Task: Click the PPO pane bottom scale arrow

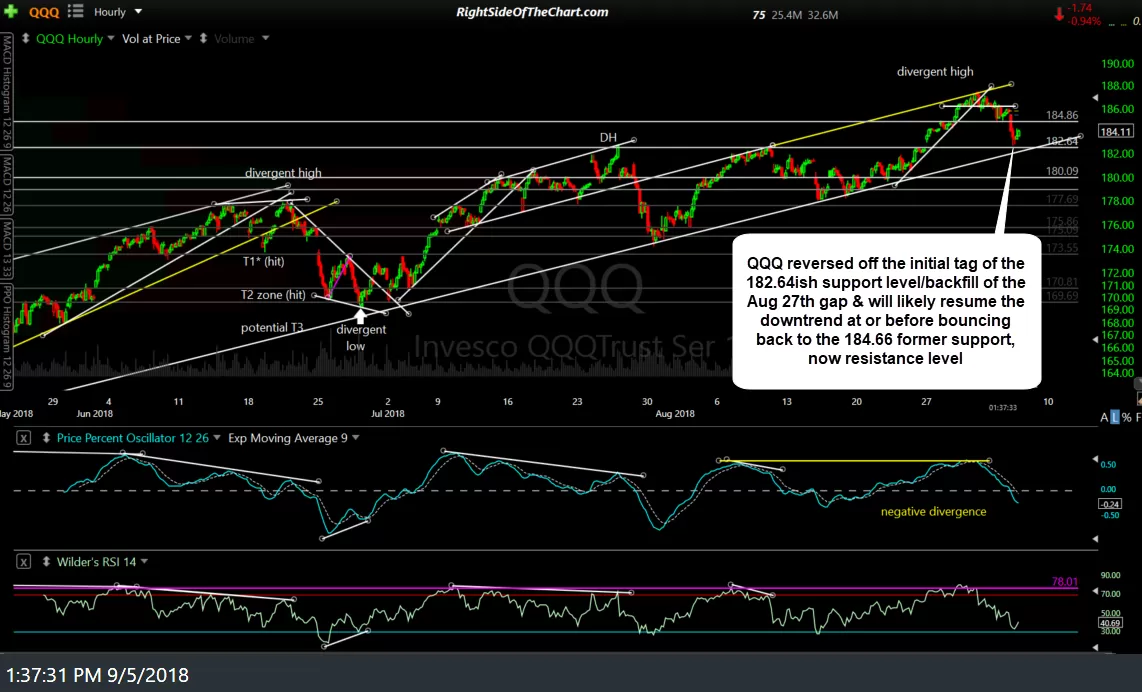Action: 1095,539
